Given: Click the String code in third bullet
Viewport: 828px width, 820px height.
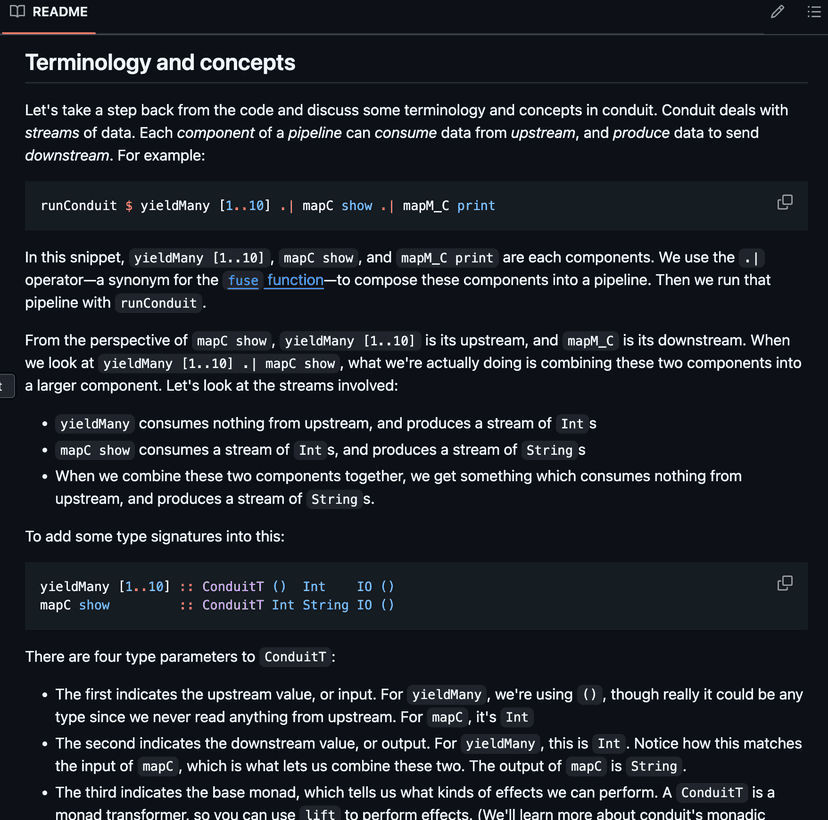Looking at the screenshot, I should coord(334,499).
